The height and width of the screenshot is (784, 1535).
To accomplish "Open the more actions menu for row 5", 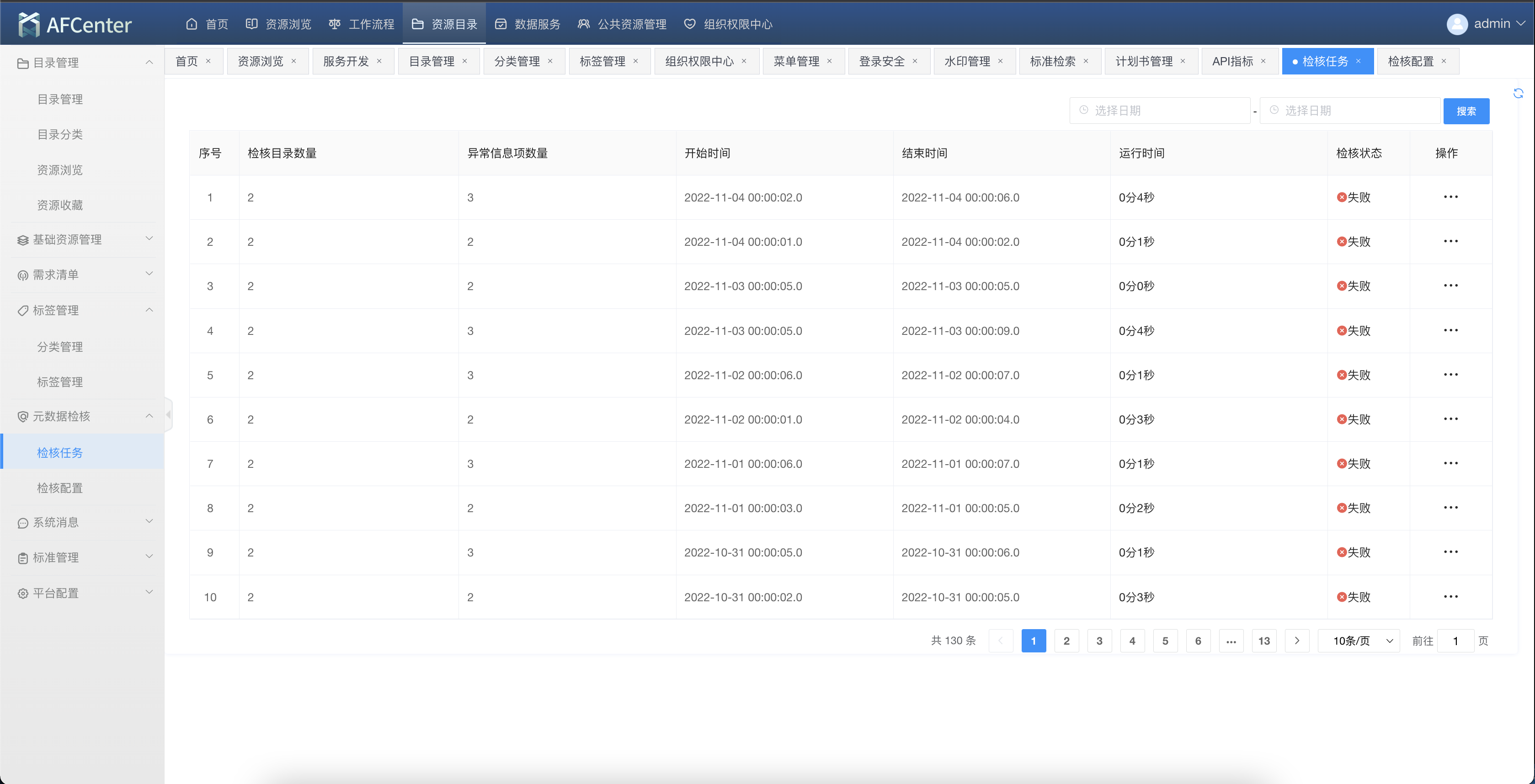I will click(x=1450, y=375).
